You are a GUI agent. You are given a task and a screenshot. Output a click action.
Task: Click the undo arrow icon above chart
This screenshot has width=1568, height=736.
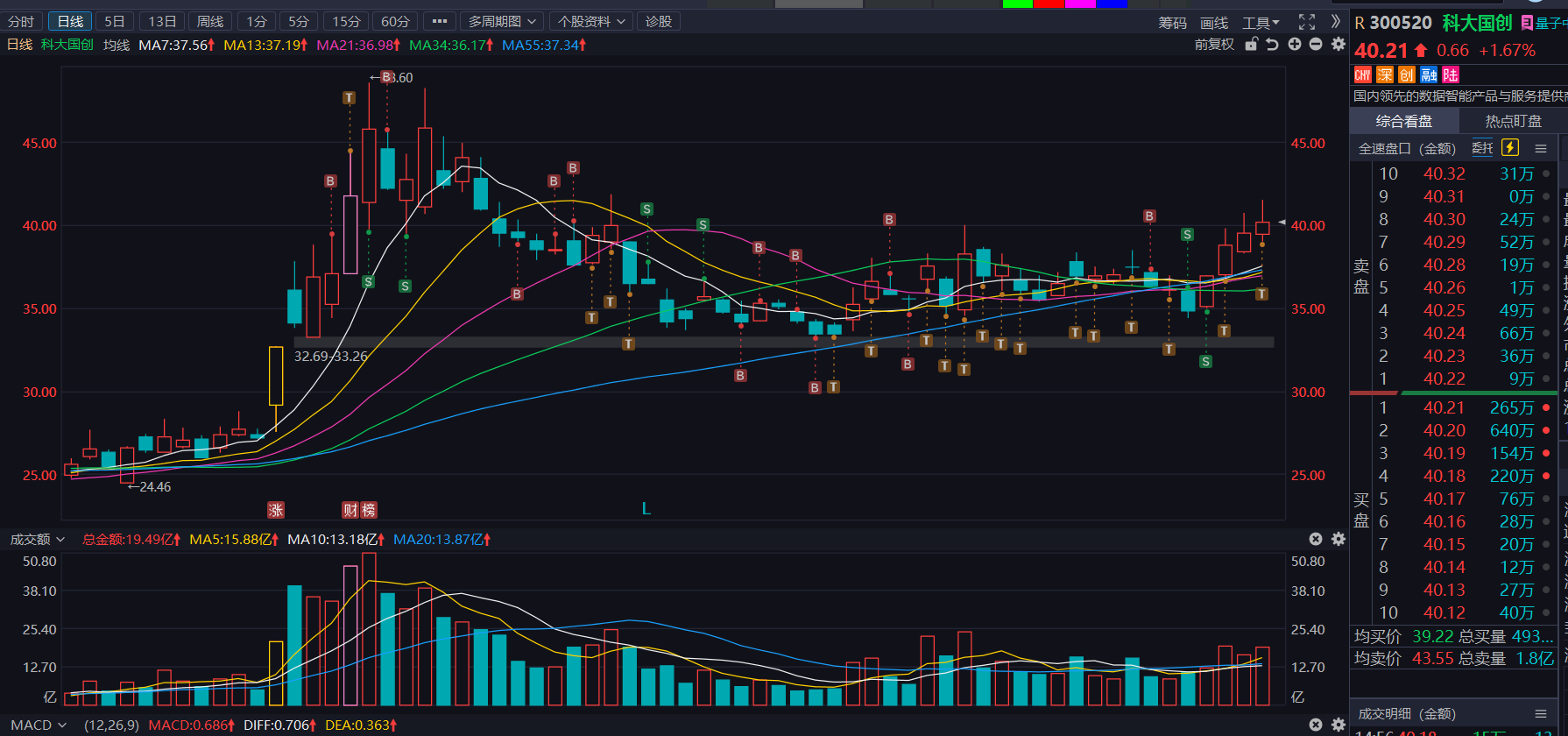click(x=1273, y=45)
